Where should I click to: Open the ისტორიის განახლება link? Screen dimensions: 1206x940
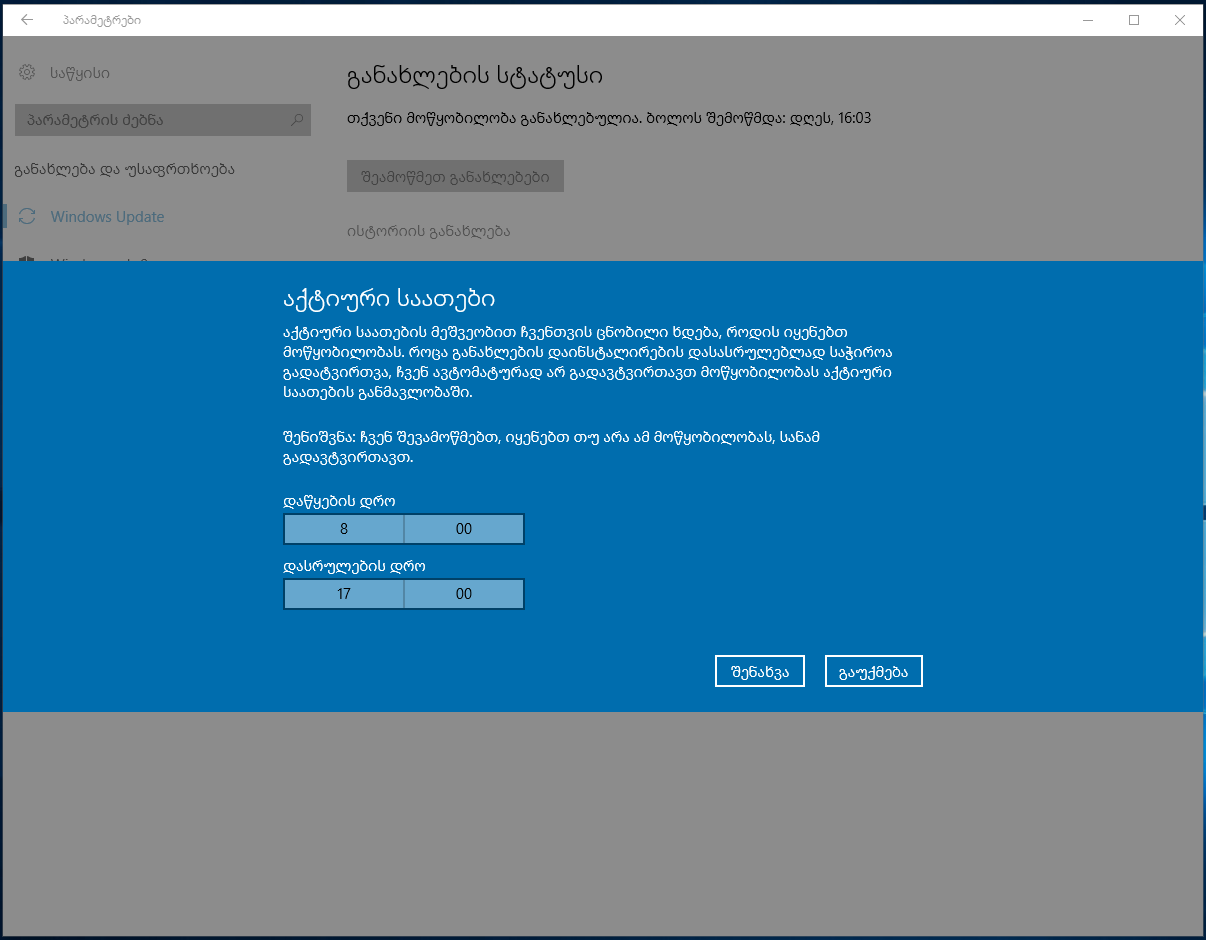click(x=428, y=231)
